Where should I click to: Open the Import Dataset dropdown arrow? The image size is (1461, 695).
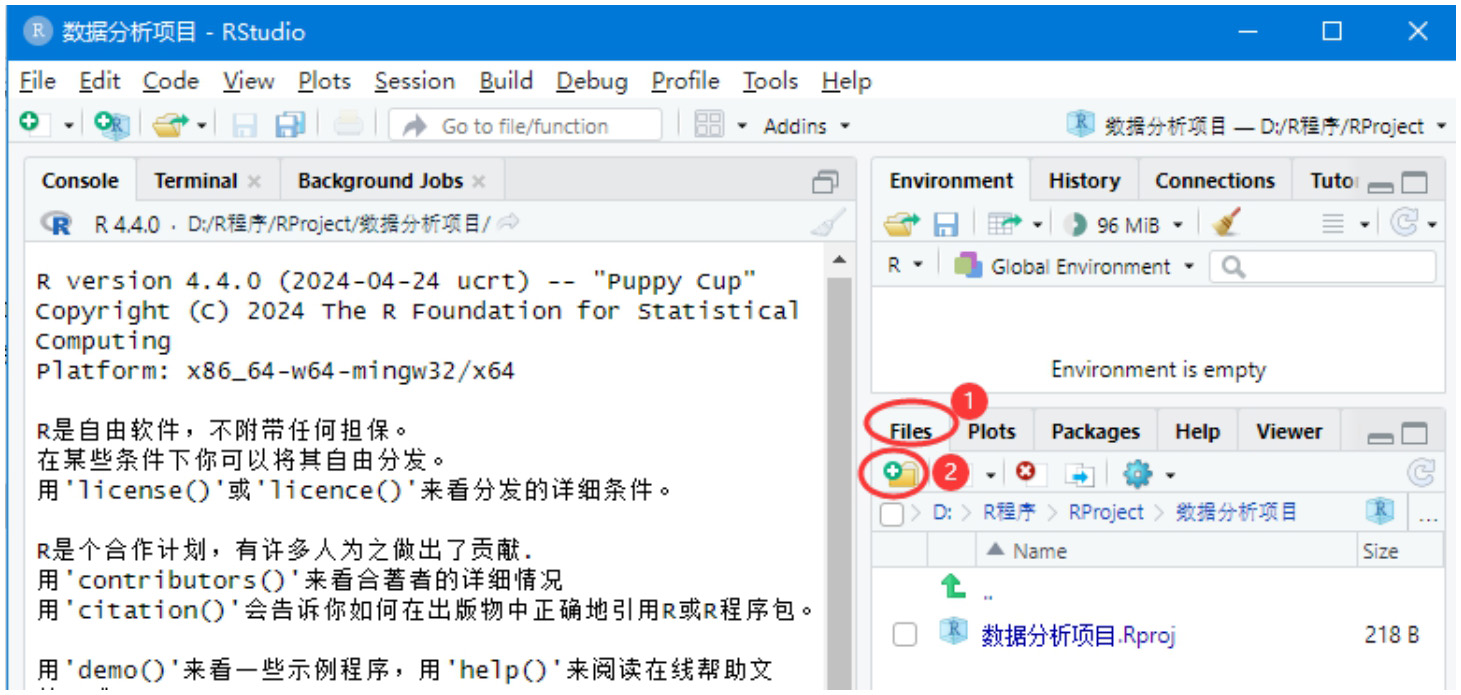click(1037, 226)
